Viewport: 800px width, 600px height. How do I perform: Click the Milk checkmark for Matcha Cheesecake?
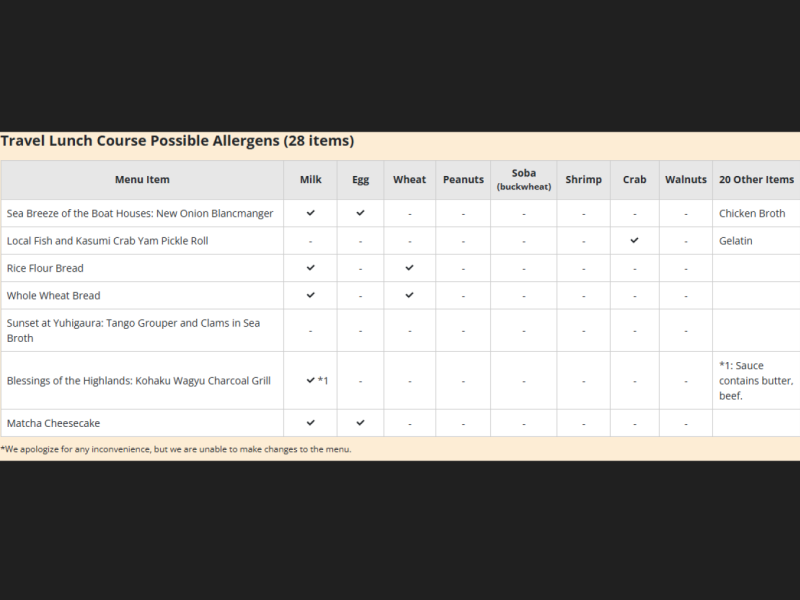[310, 422]
